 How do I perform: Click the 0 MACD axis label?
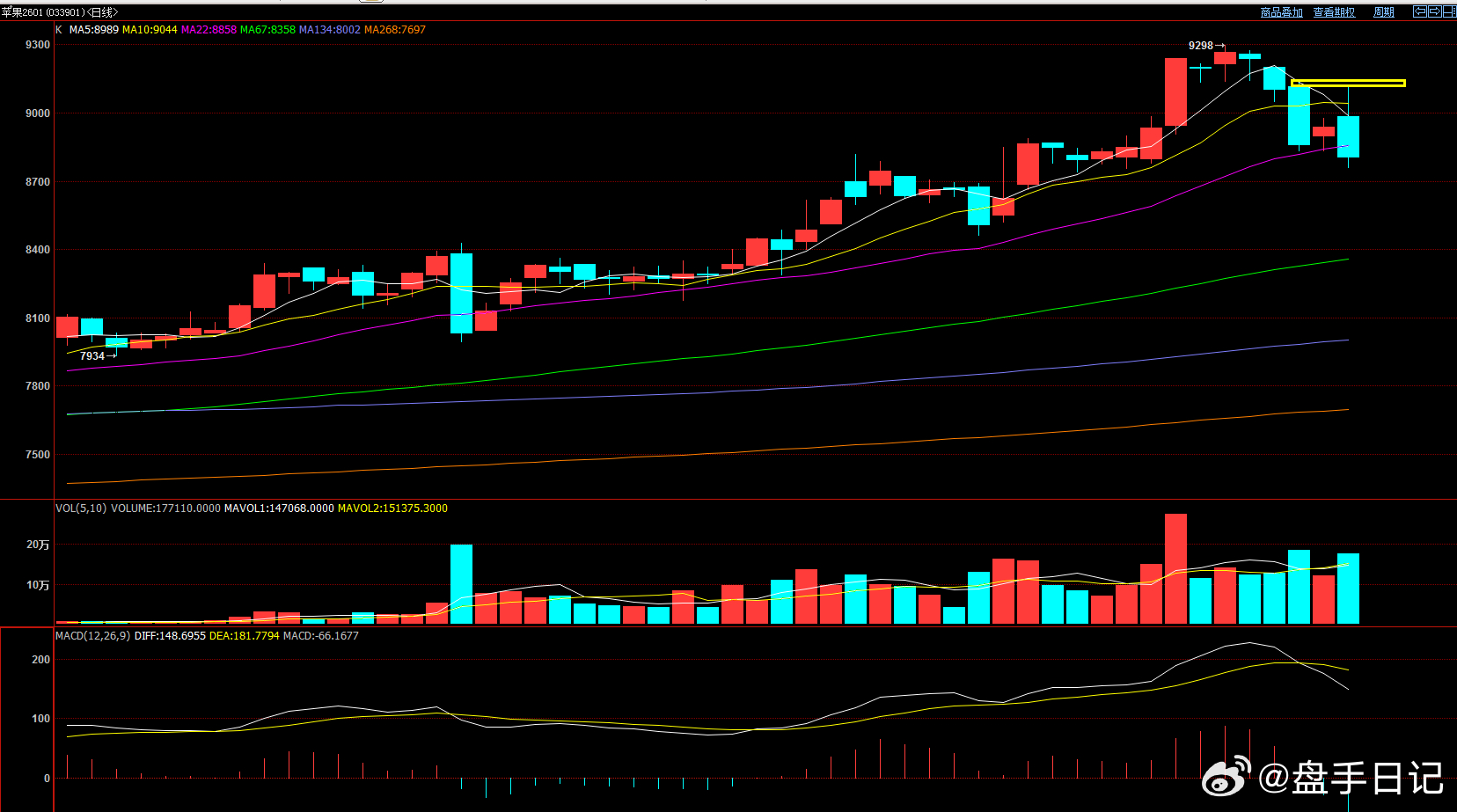(48, 779)
